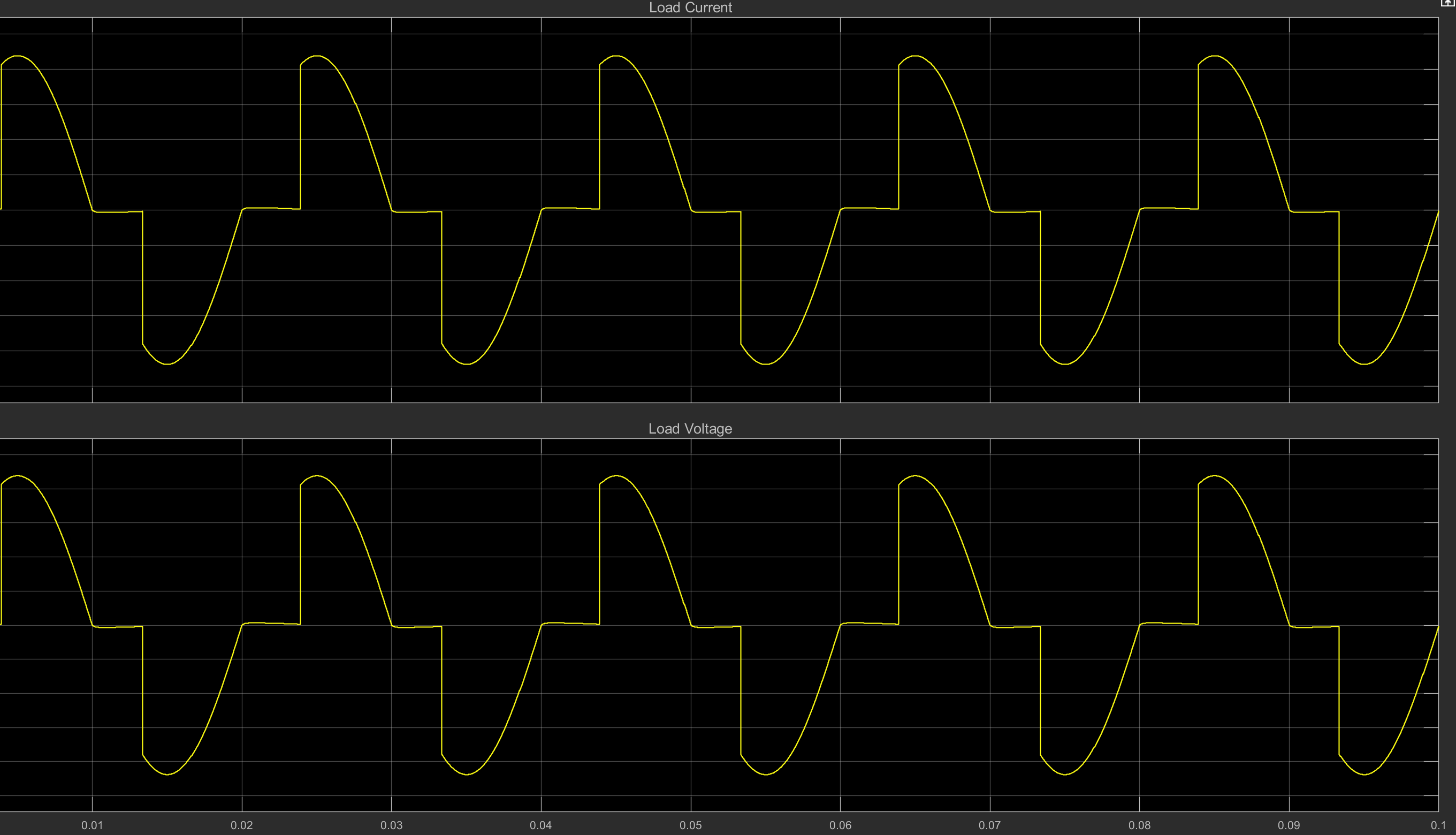Viewport: 1456px width, 835px height.
Task: Click first negative trough of Load Voltage waveform
Action: point(167,774)
